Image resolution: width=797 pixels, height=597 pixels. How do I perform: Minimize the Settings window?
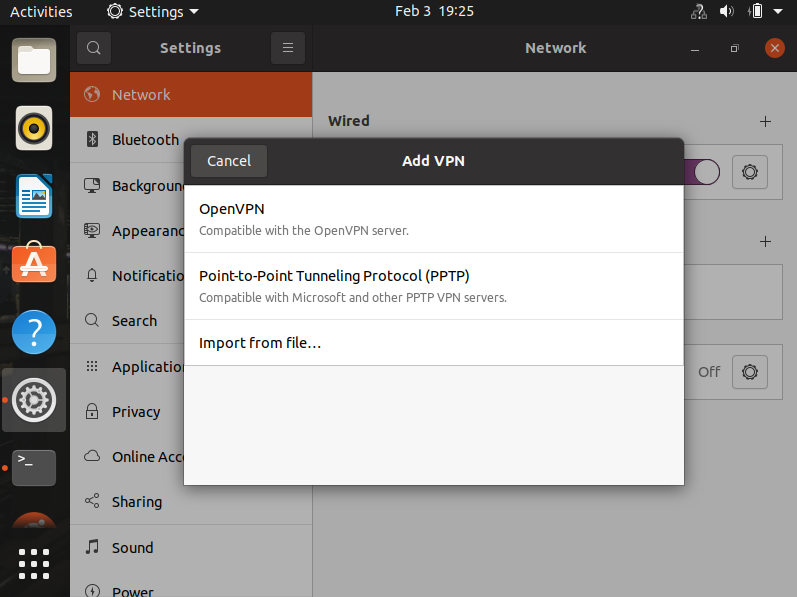[695, 48]
